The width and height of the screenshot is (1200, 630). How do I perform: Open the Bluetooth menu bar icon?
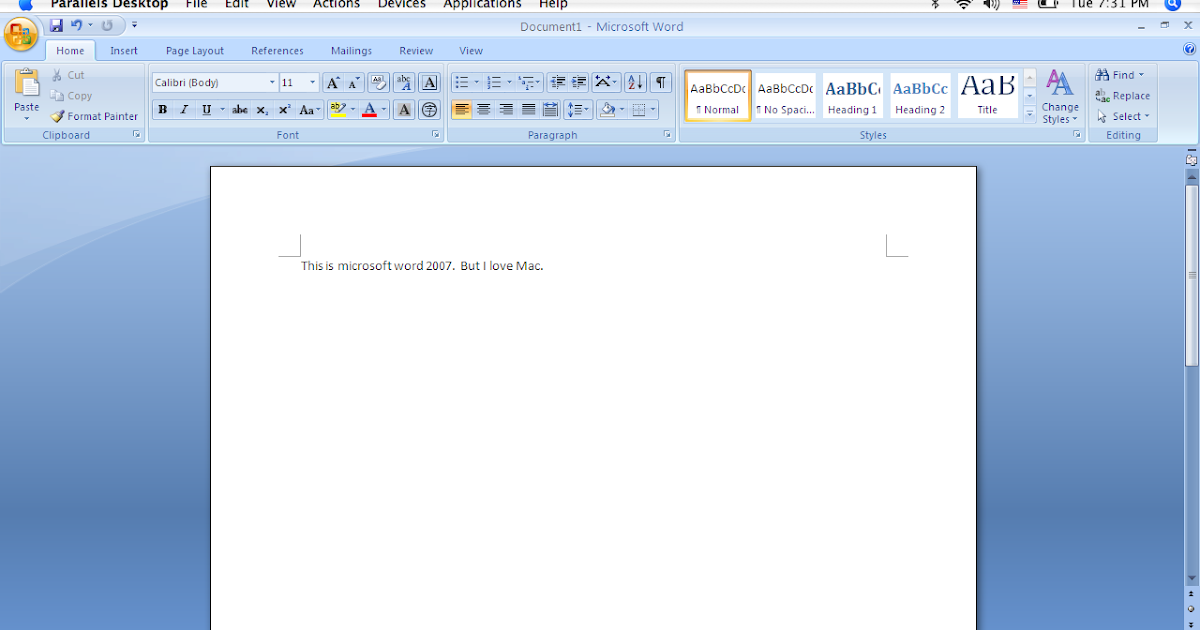point(936,4)
